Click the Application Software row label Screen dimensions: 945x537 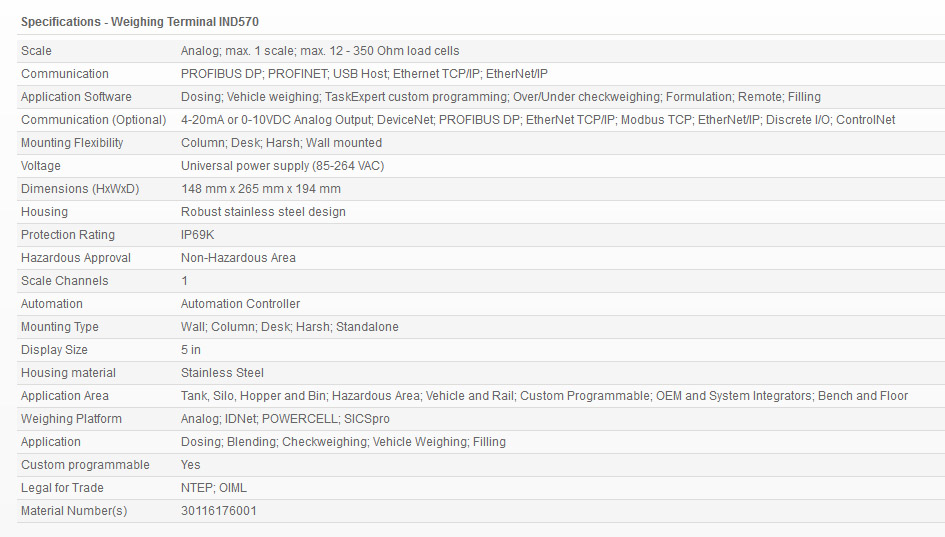(x=76, y=97)
